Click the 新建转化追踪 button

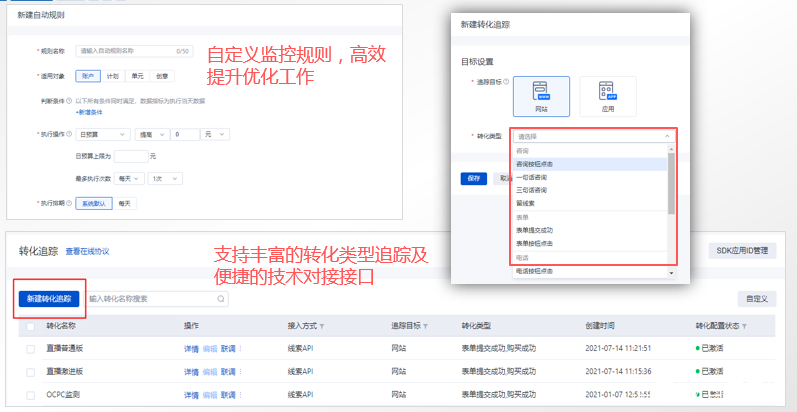pos(50,298)
